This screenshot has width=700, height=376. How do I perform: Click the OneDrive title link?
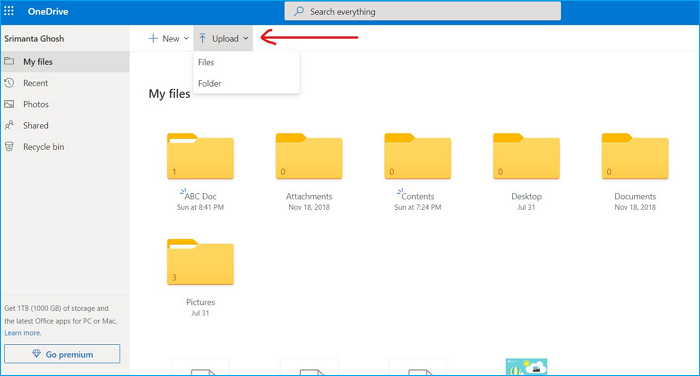click(x=48, y=12)
